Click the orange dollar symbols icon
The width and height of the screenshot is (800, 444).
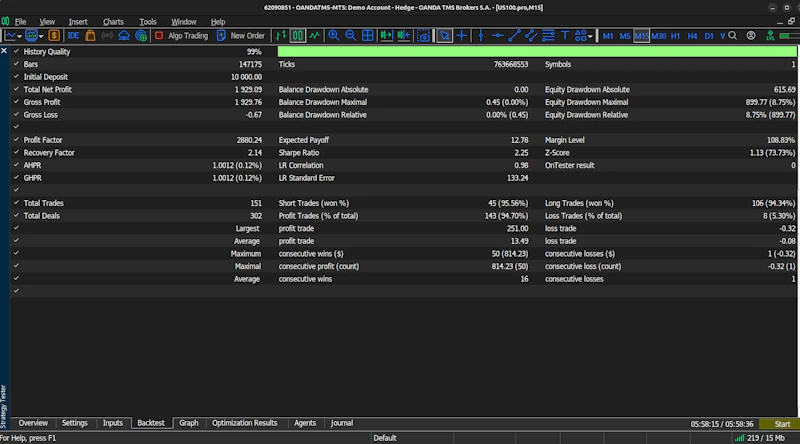(x=54, y=36)
